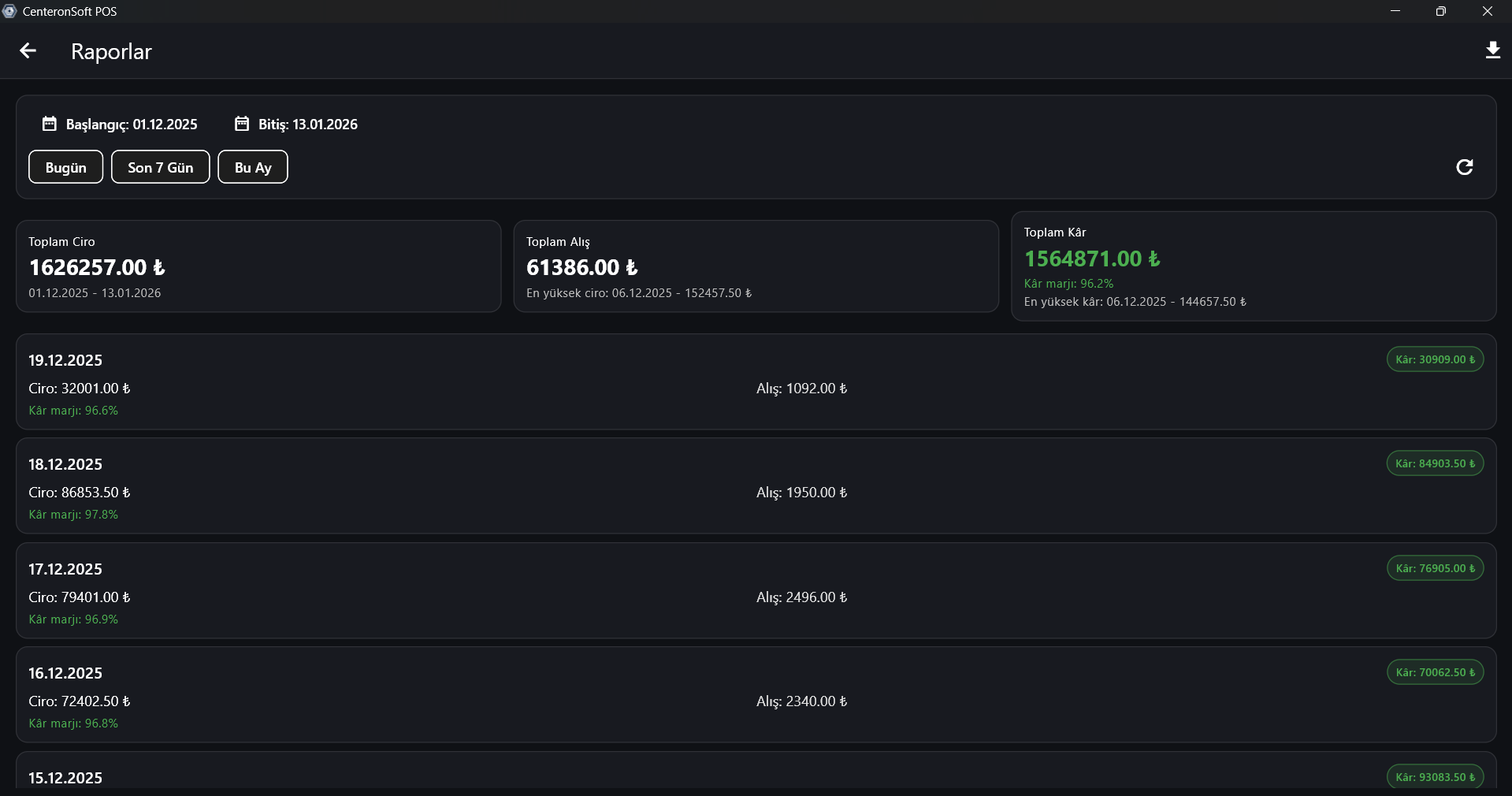Select the 17.12.2025 daily report entry
Image resolution: width=1512 pixels, height=796 pixels.
[756, 591]
